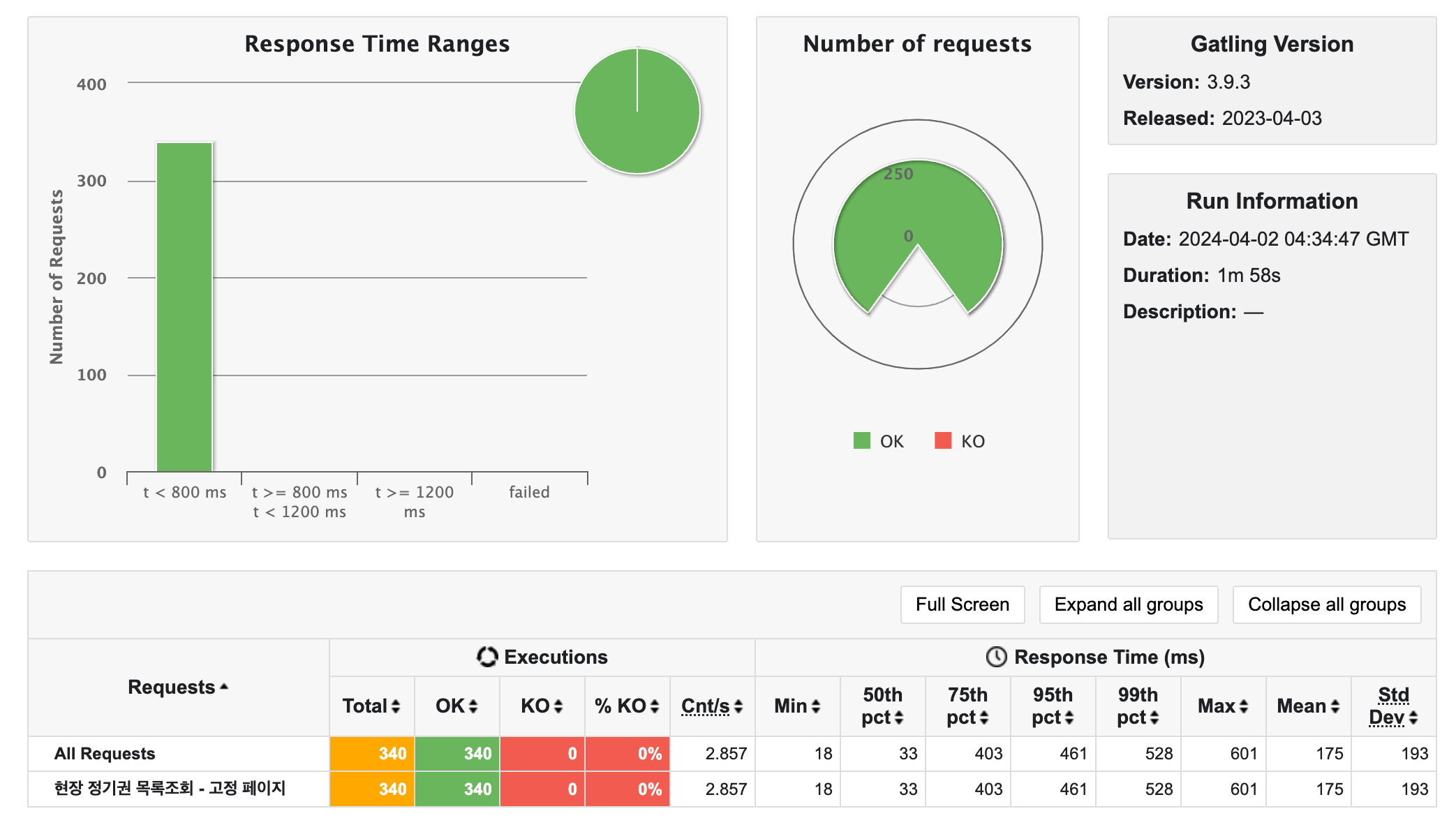Sort by Mean response time arrows
This screenshot has height=818, width=1456.
coord(1335,706)
